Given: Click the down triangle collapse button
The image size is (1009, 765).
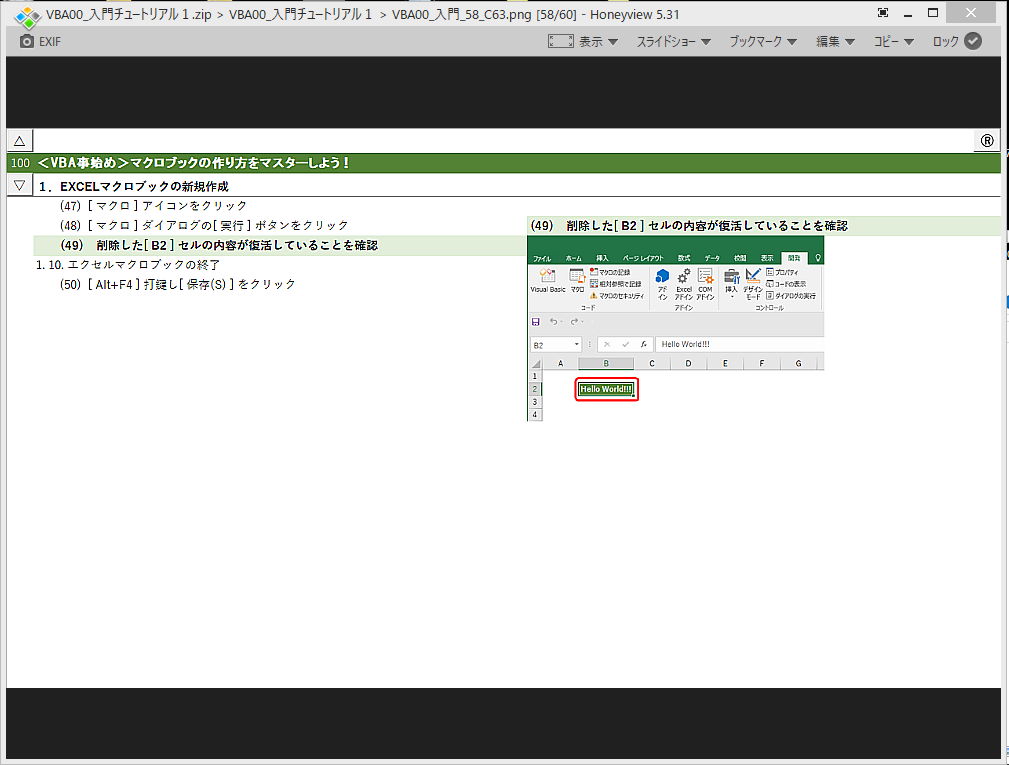Looking at the screenshot, I should [x=19, y=185].
